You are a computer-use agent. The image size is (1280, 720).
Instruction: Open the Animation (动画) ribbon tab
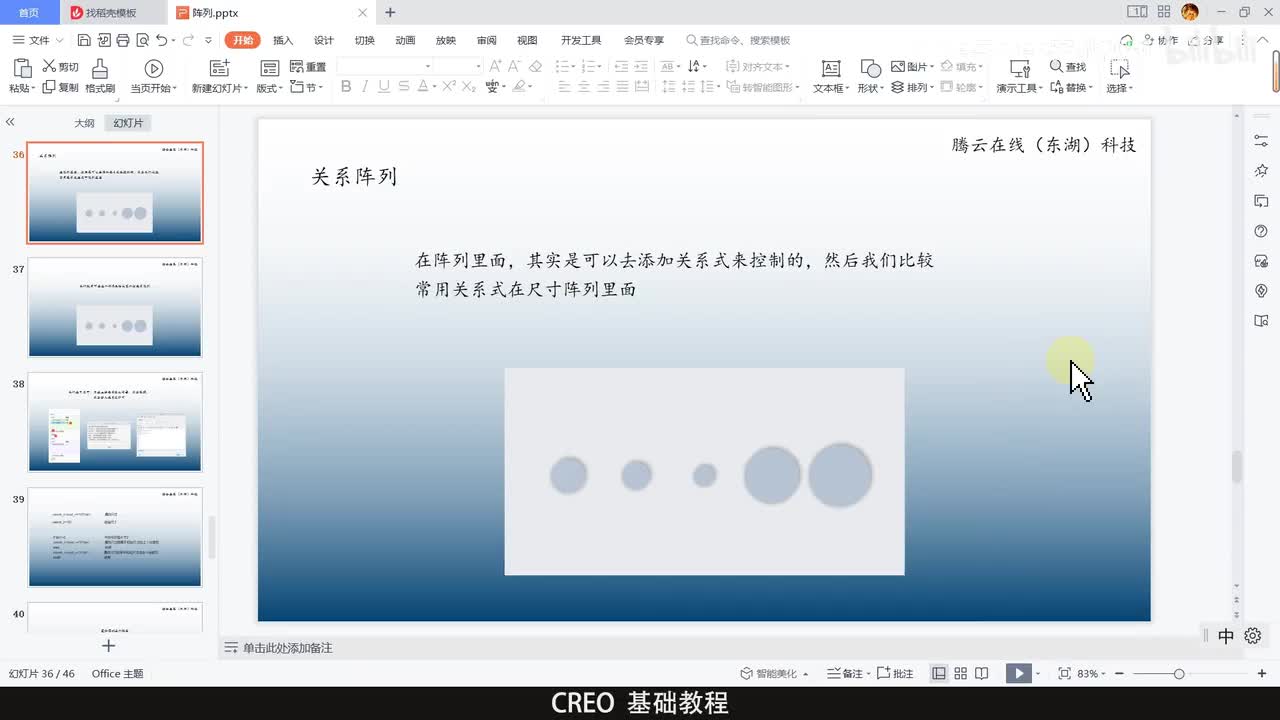(405, 40)
